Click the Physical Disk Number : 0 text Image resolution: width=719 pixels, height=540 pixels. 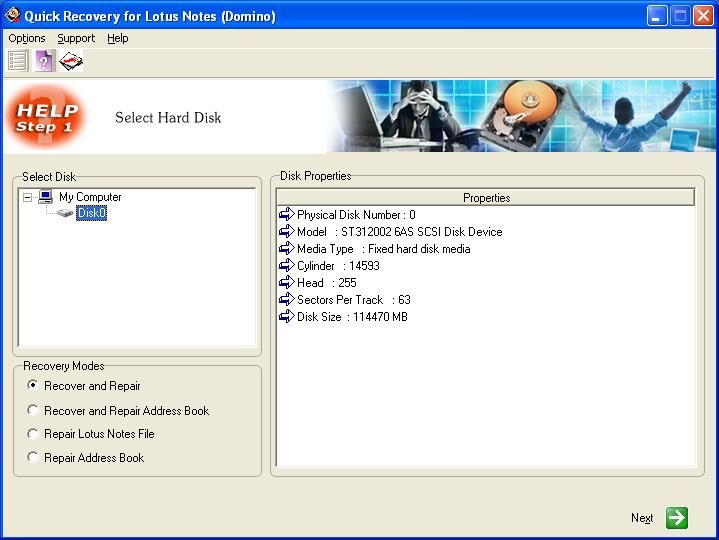click(356, 215)
